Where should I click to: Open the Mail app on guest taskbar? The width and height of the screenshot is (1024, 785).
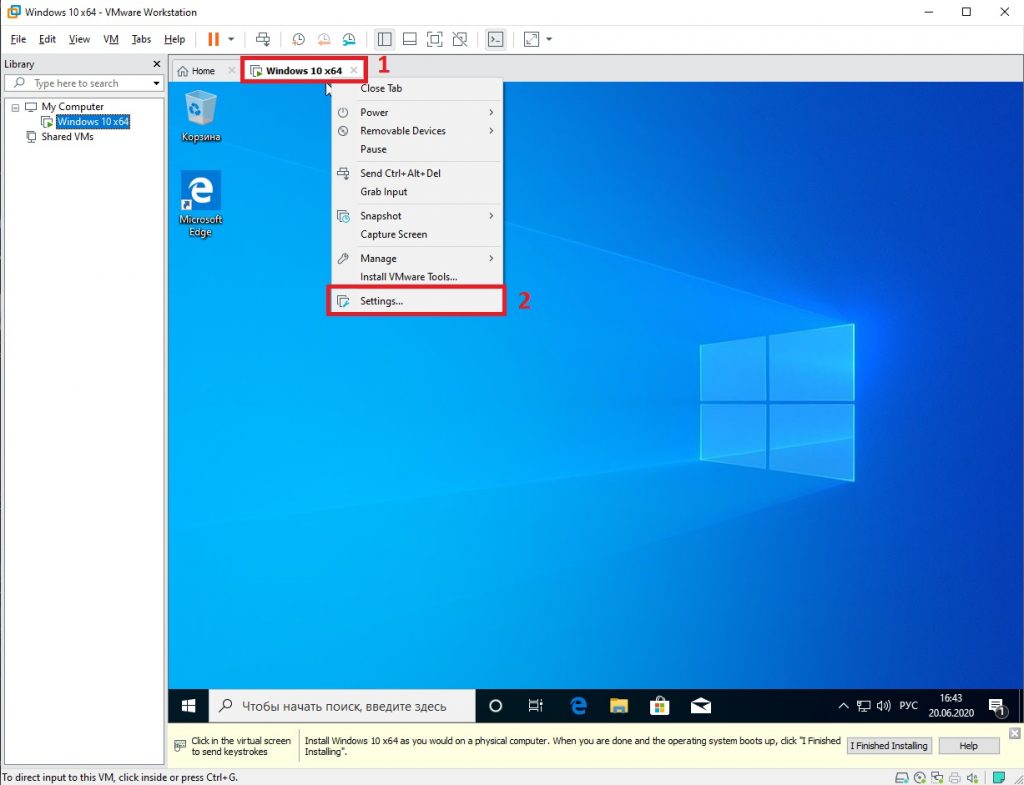click(701, 706)
